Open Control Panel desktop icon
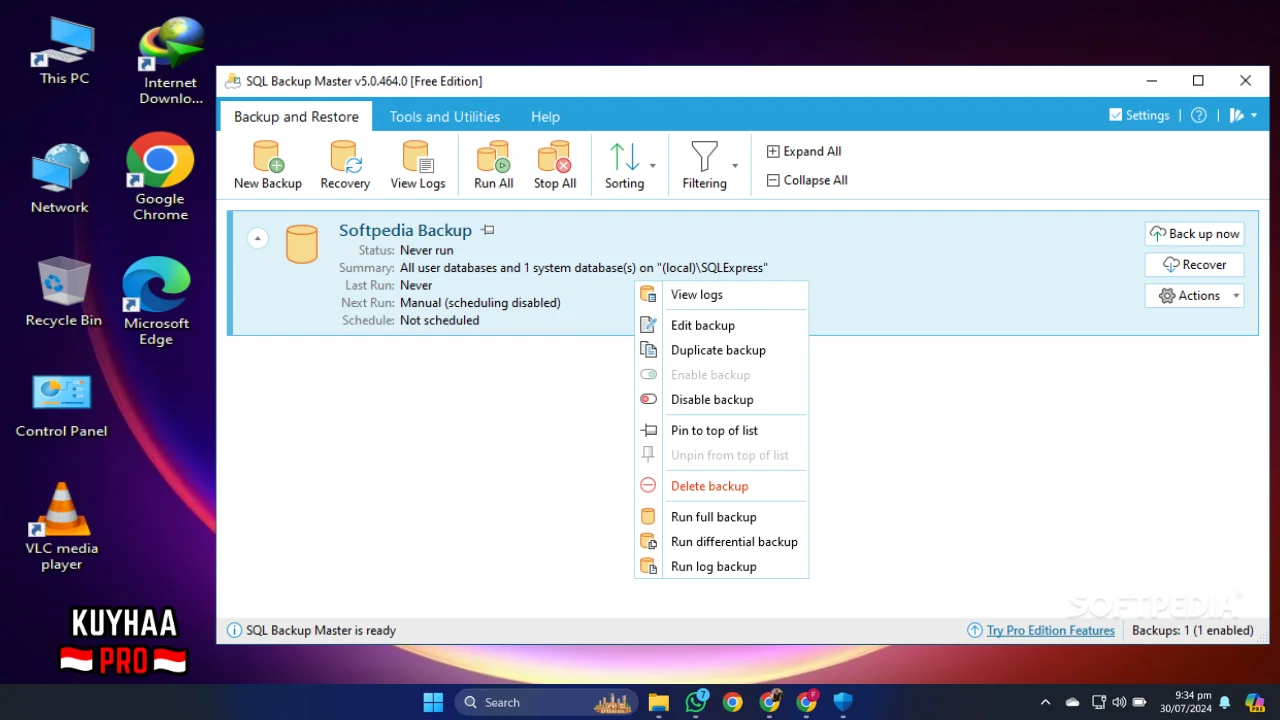1280x720 pixels. coord(61,406)
